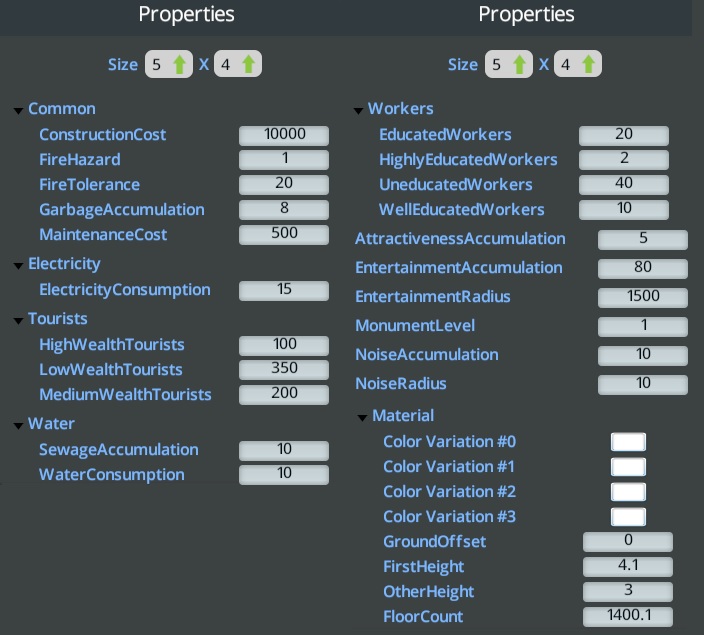
Task: Select Color Variation #2 swatch
Action: click(x=628, y=492)
